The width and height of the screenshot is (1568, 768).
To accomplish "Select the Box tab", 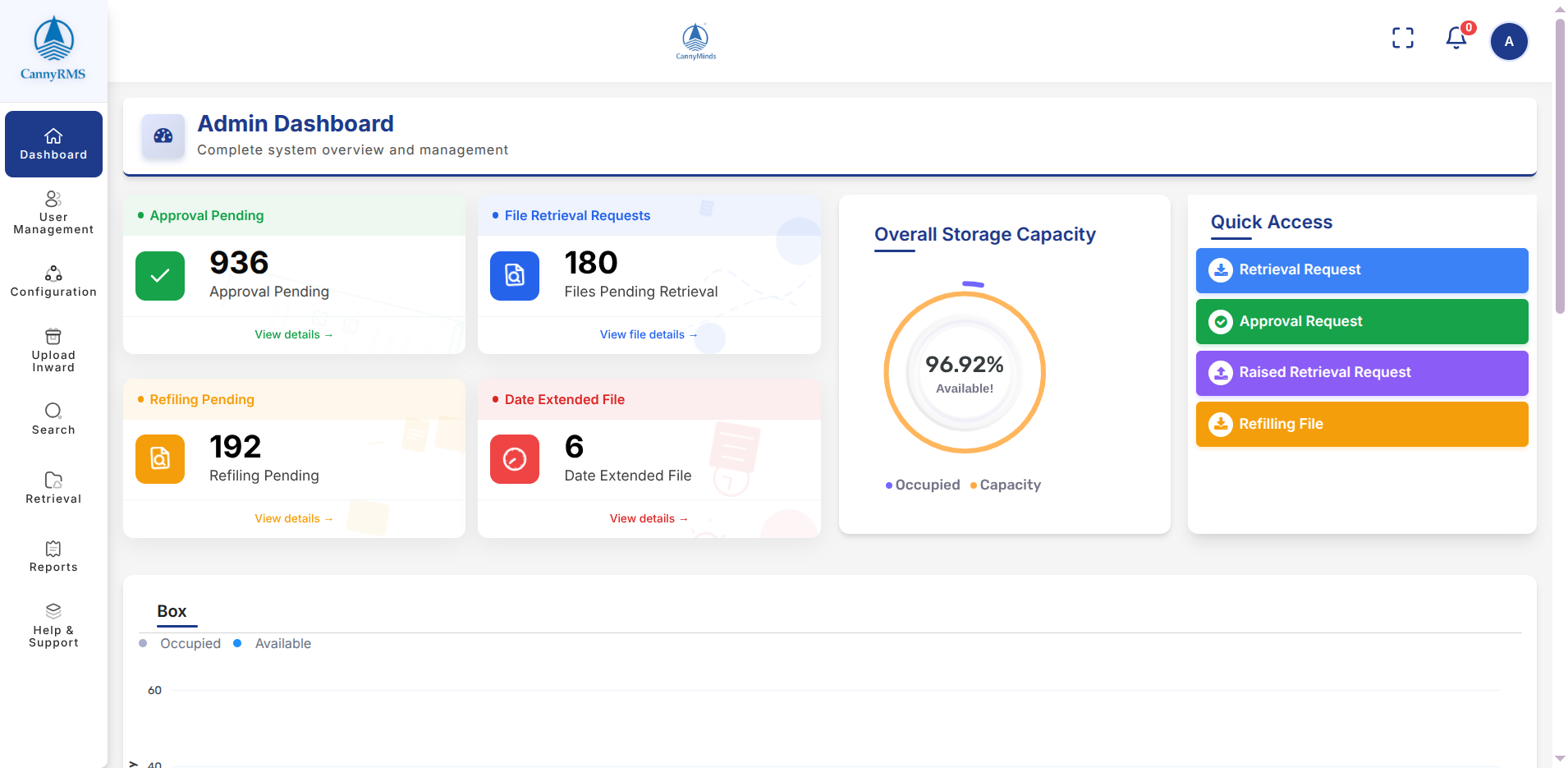I will click(172, 611).
